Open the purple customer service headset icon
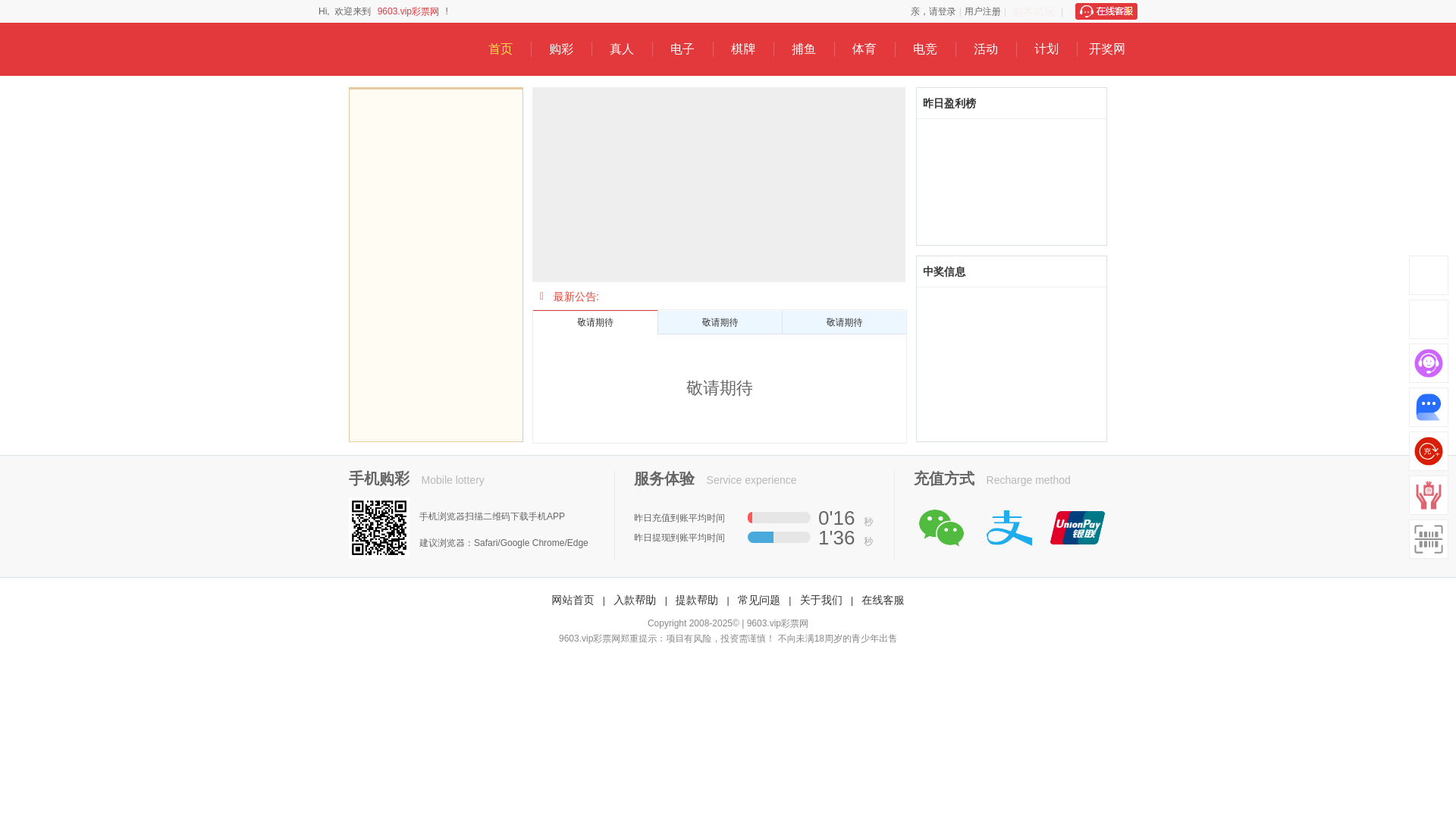This screenshot has width=1456, height=819. tap(1428, 363)
